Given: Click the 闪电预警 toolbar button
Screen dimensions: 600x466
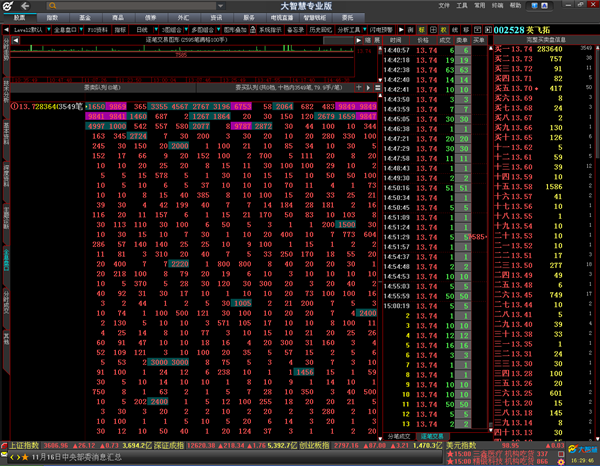Looking at the screenshot, I should pos(381,29).
